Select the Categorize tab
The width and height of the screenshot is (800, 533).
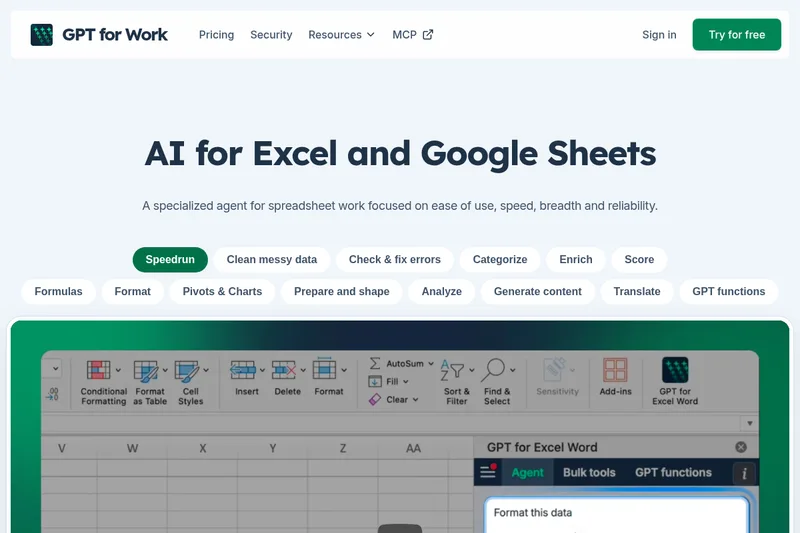[x=500, y=260]
